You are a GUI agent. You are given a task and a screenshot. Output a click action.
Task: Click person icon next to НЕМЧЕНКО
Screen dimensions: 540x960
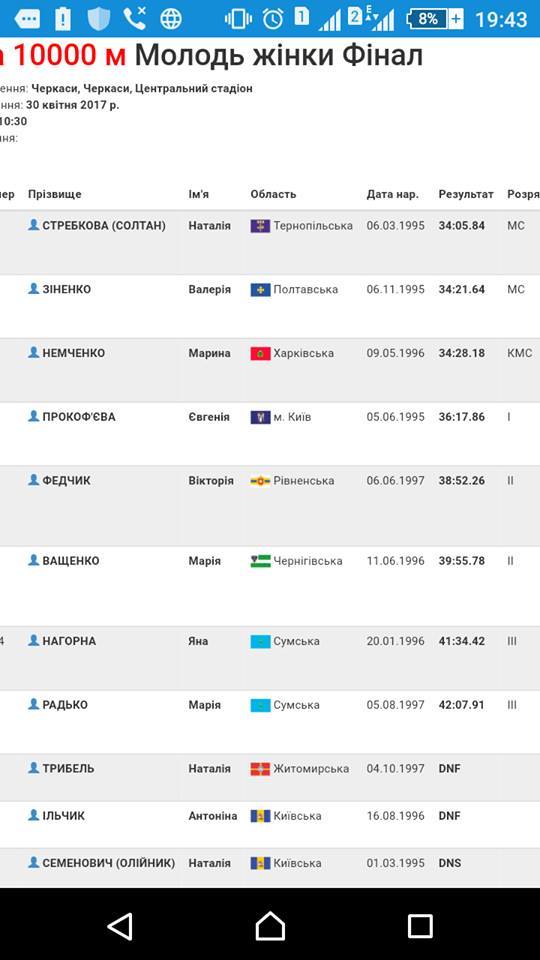click(x=34, y=352)
